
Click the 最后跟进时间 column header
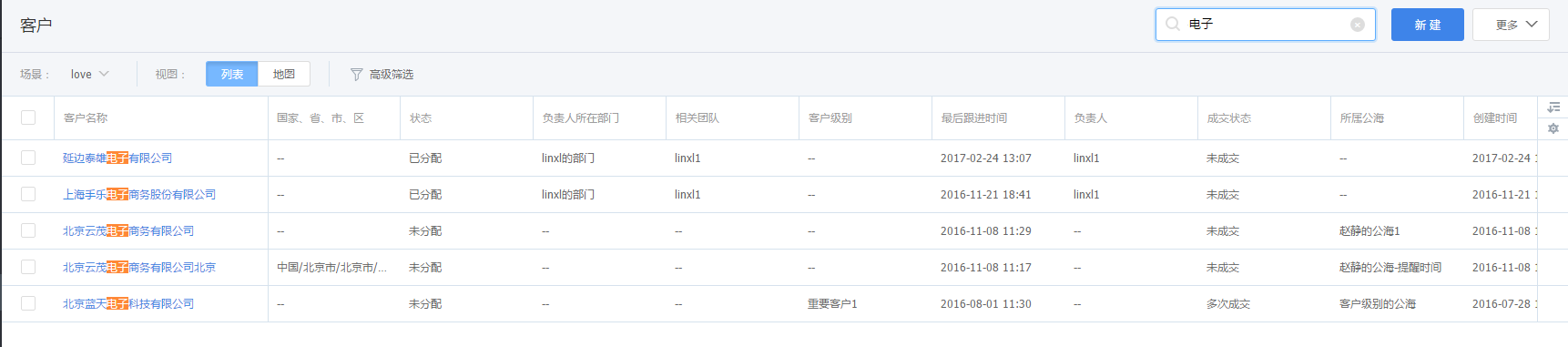[974, 118]
